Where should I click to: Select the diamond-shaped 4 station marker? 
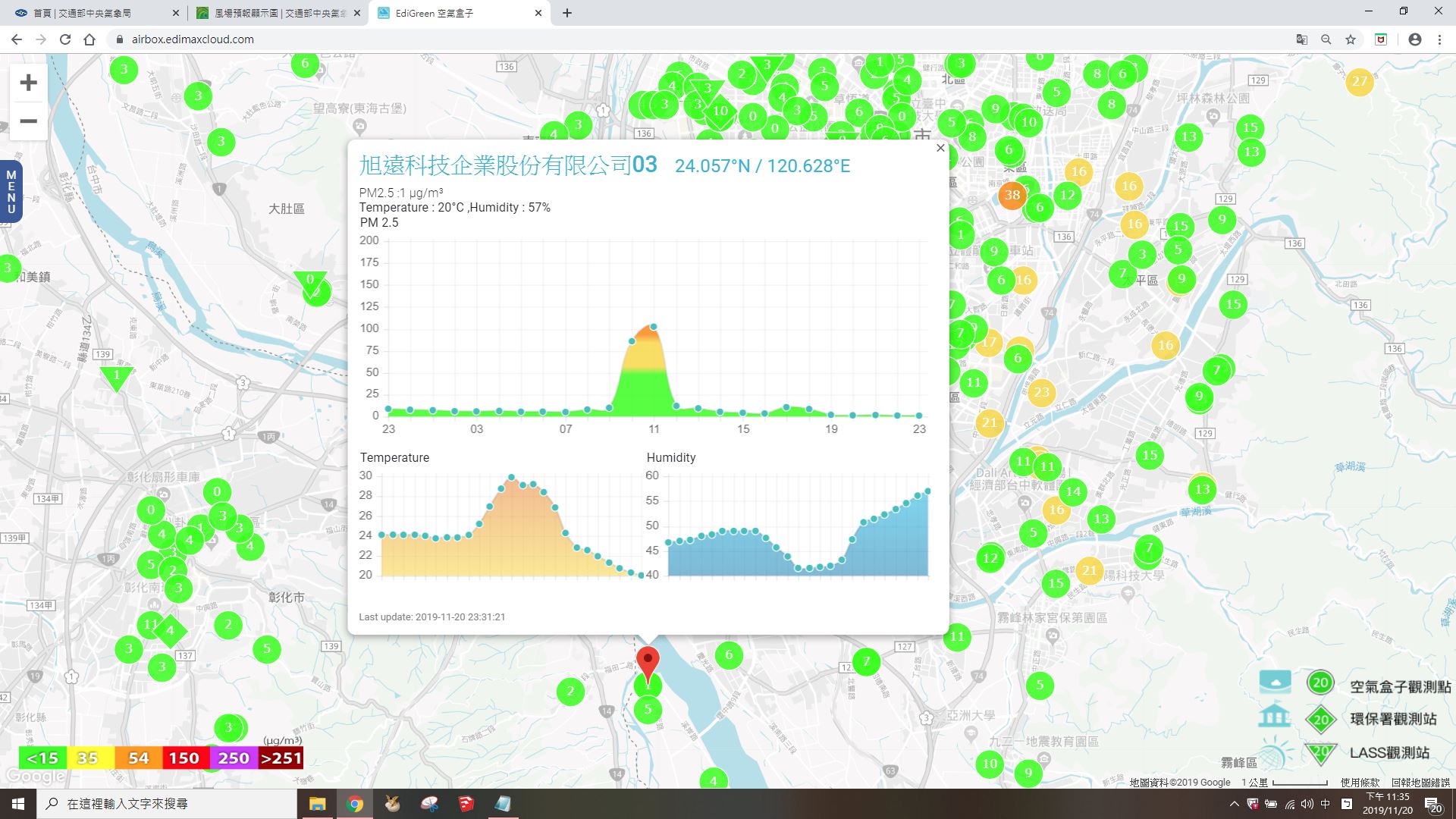pos(170,630)
